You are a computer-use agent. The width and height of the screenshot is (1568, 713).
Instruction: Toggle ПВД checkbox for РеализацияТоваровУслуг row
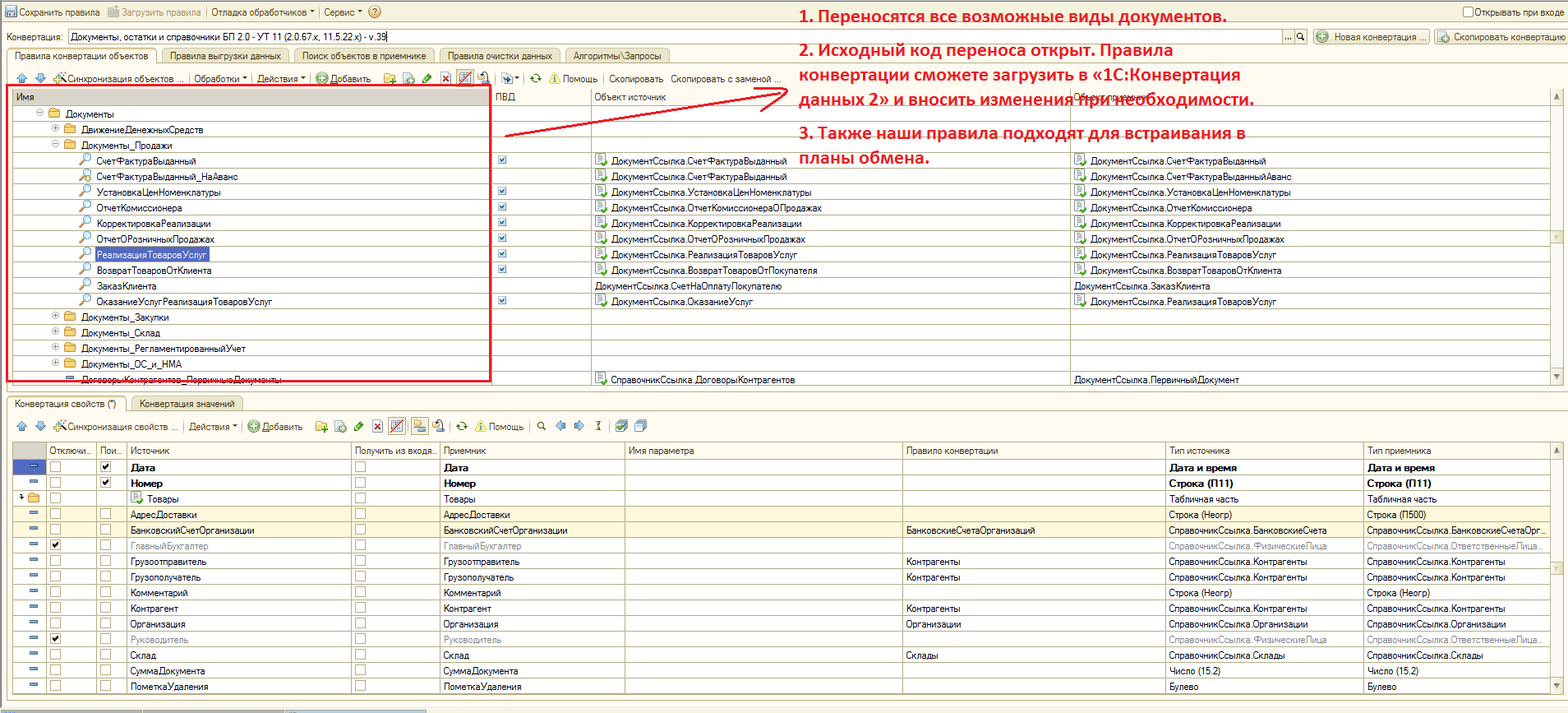click(502, 254)
